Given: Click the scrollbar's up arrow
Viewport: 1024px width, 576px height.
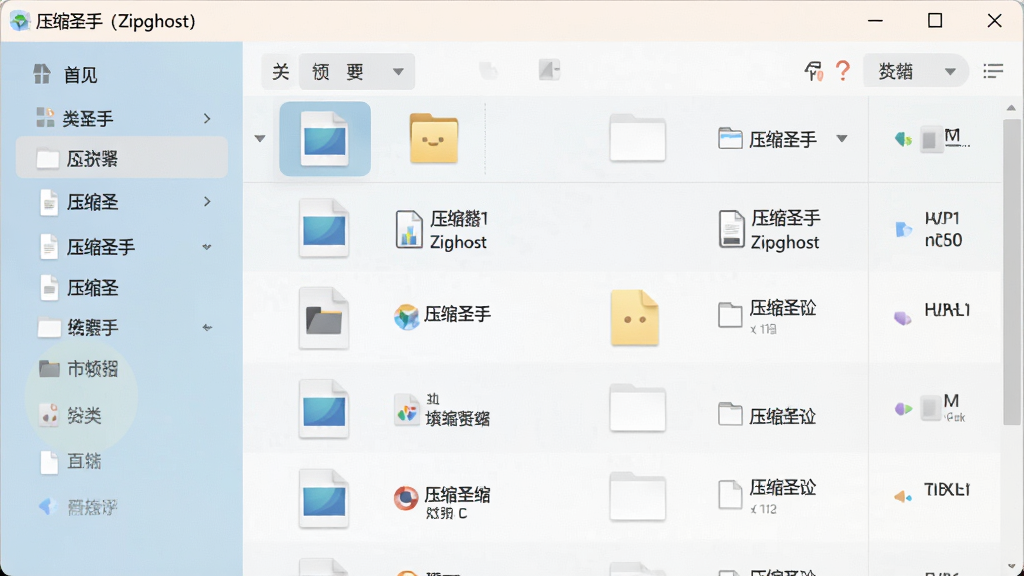Looking at the screenshot, I should point(1011,108).
